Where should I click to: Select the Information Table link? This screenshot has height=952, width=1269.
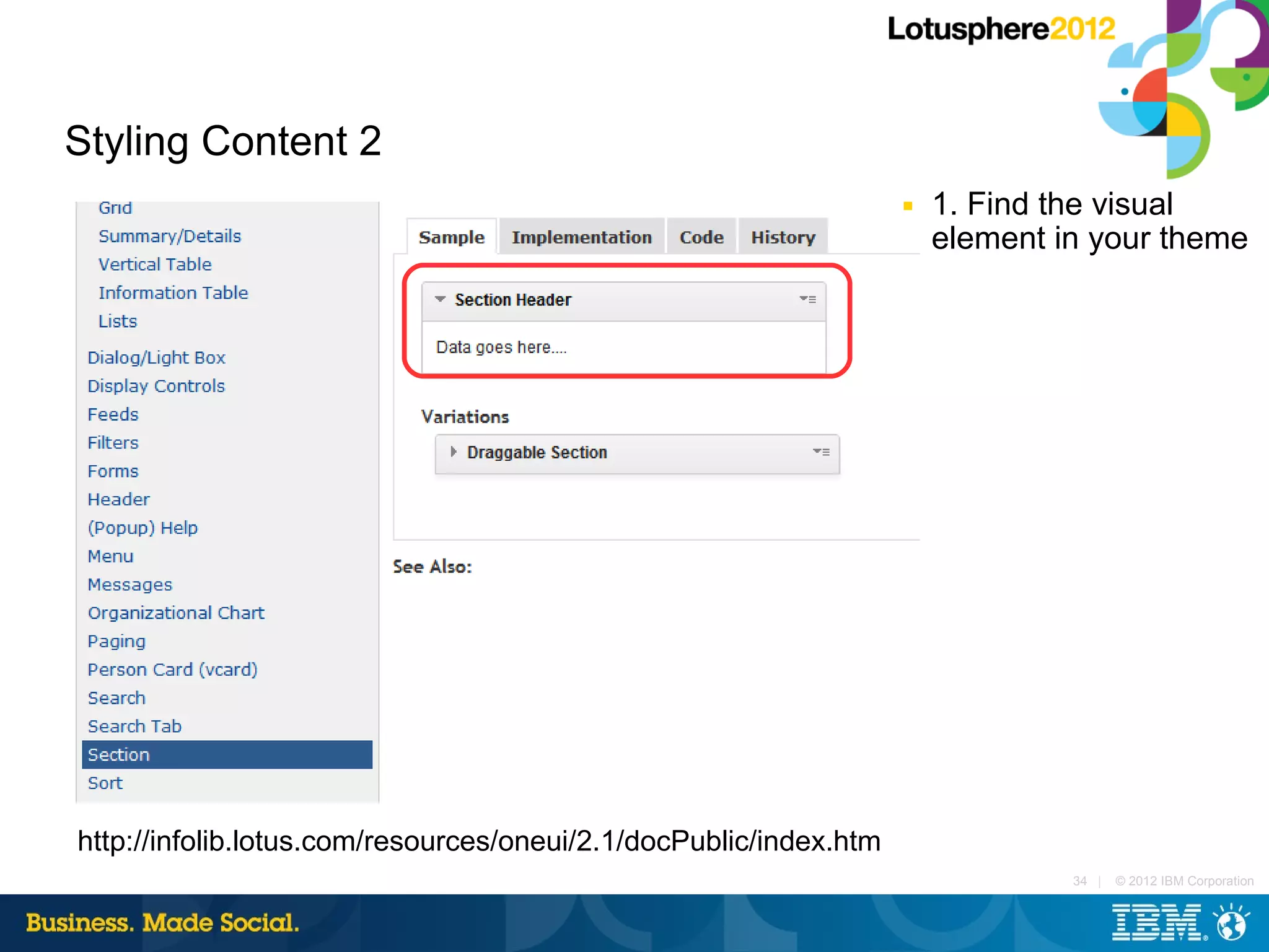click(x=173, y=292)
